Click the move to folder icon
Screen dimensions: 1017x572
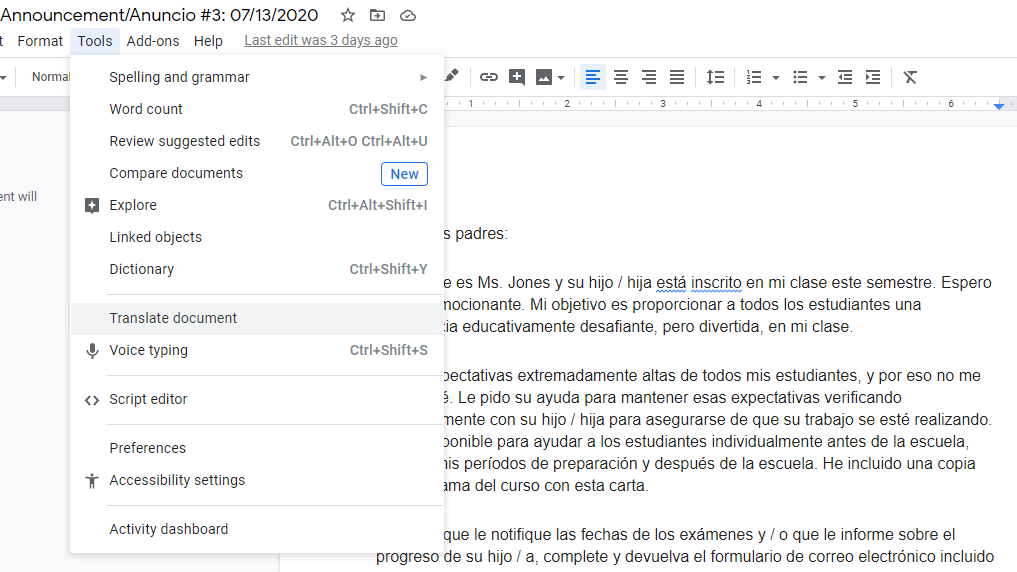point(377,15)
